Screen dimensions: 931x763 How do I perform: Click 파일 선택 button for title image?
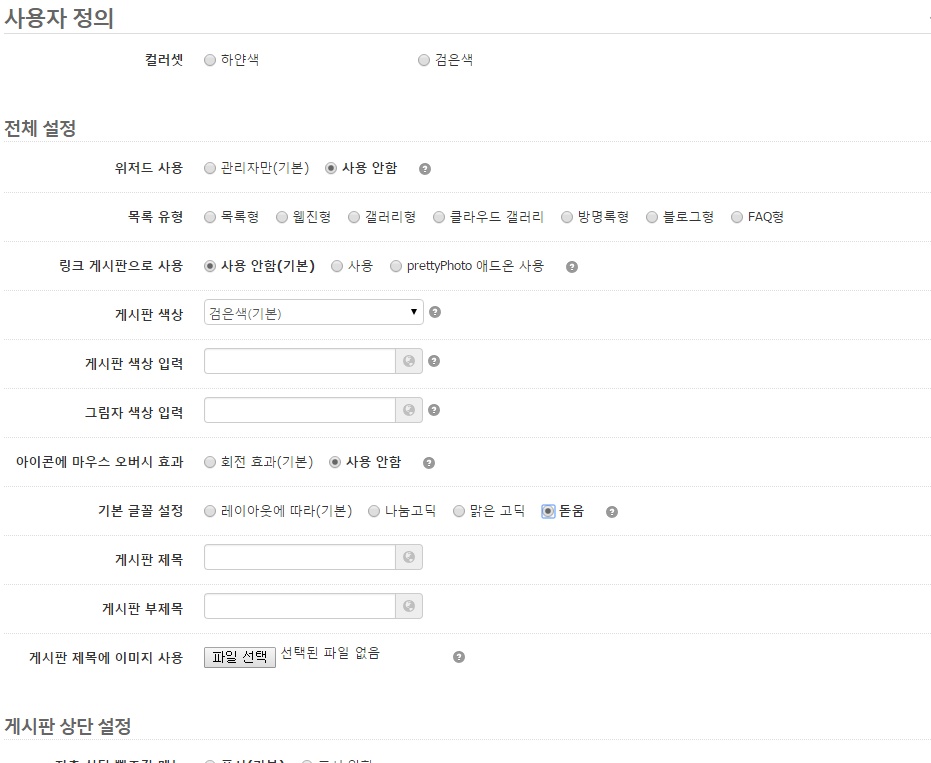pos(239,657)
